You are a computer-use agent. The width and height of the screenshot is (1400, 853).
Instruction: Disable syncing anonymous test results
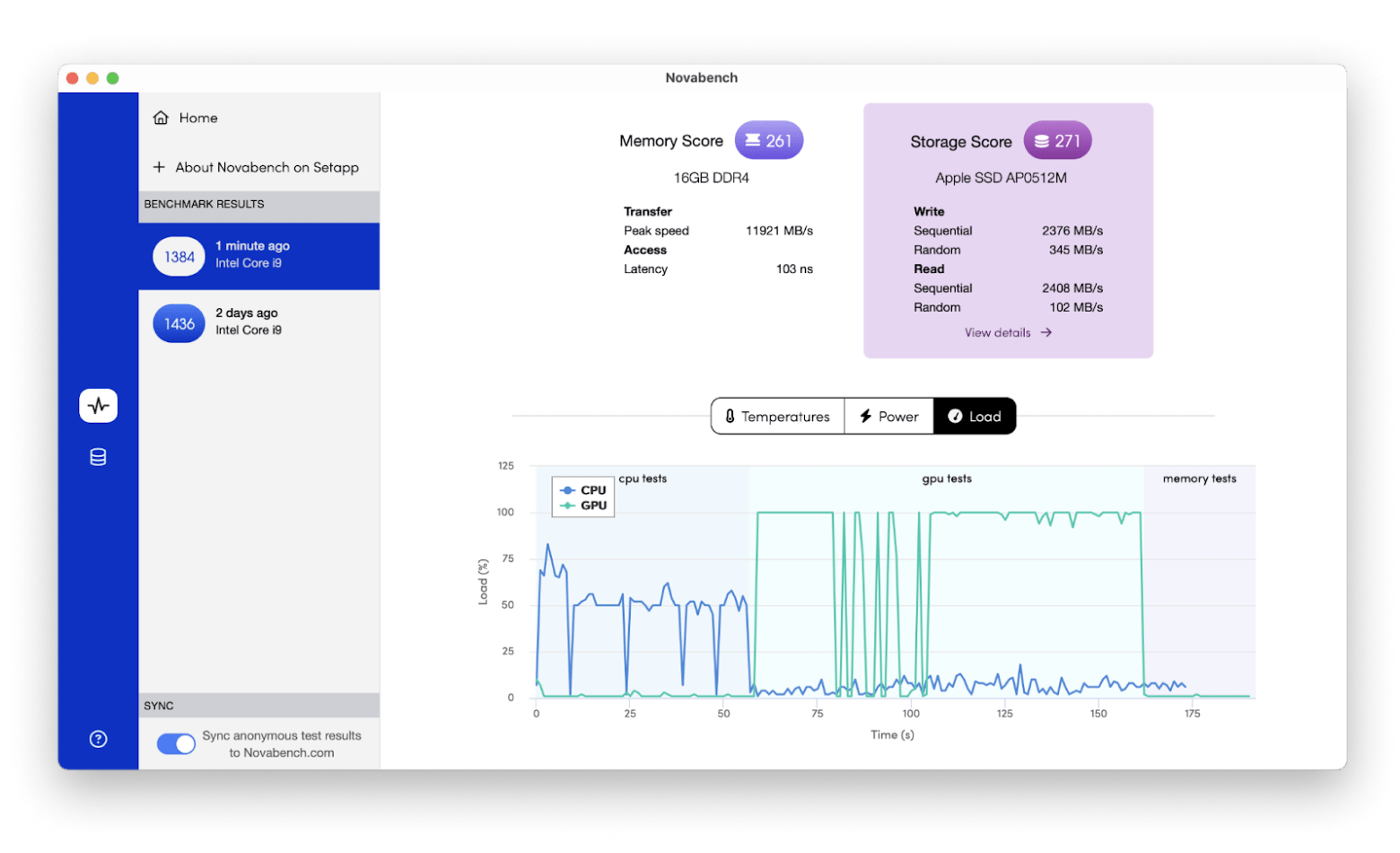176,743
